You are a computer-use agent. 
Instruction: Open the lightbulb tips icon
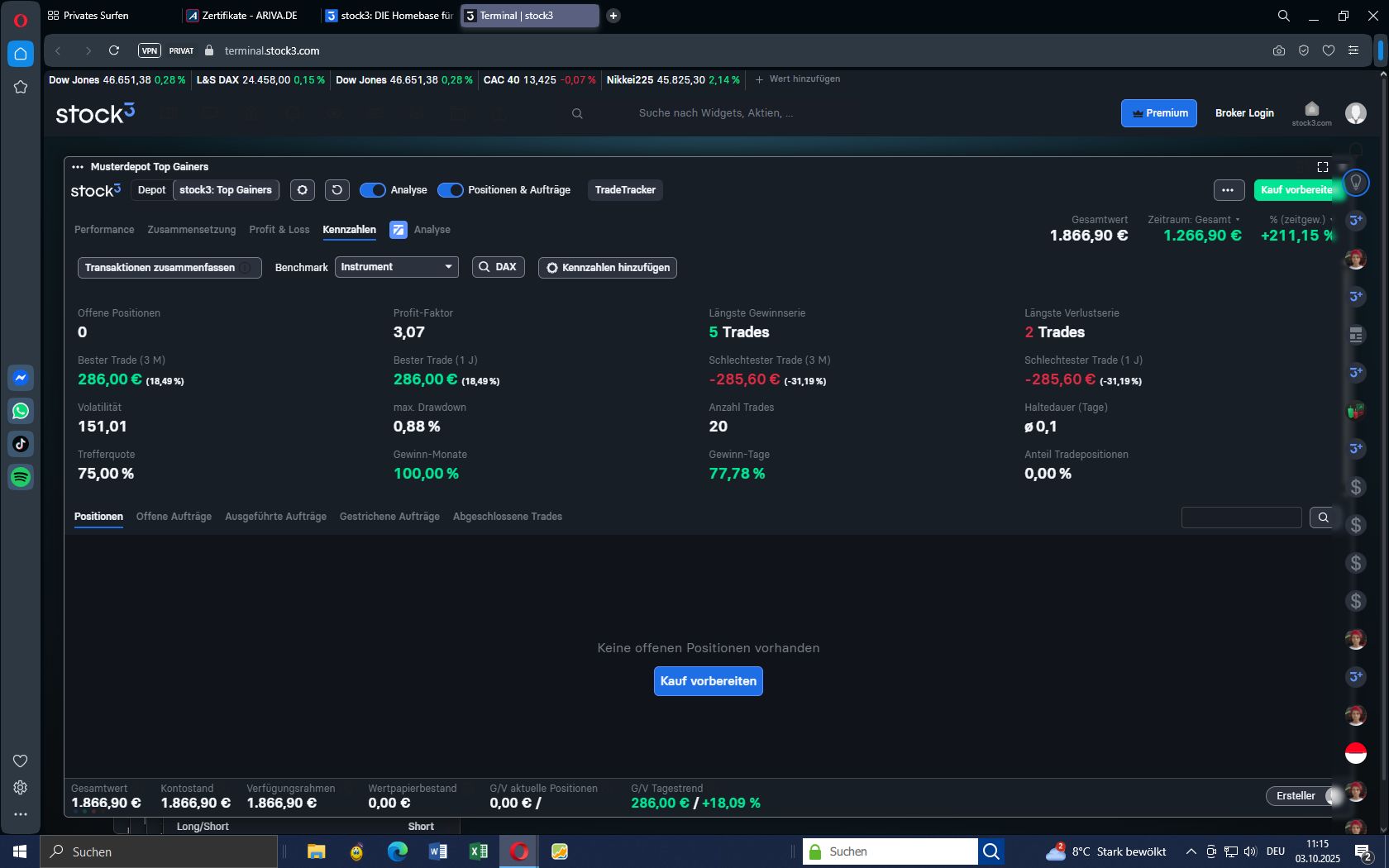[1355, 183]
